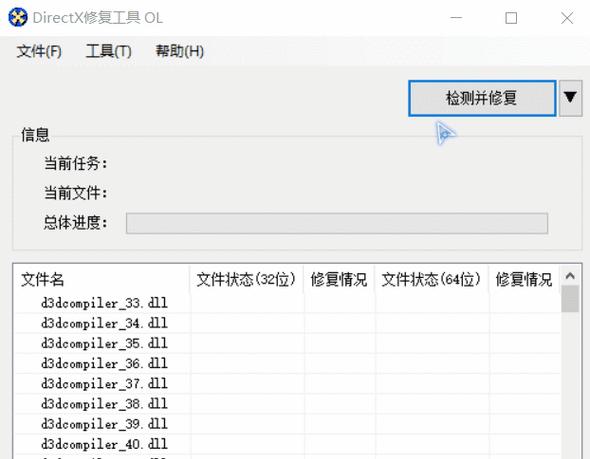Screen dimensions: 590x459
Task: Select d3dcompiler_36.dll row
Action: point(287,363)
